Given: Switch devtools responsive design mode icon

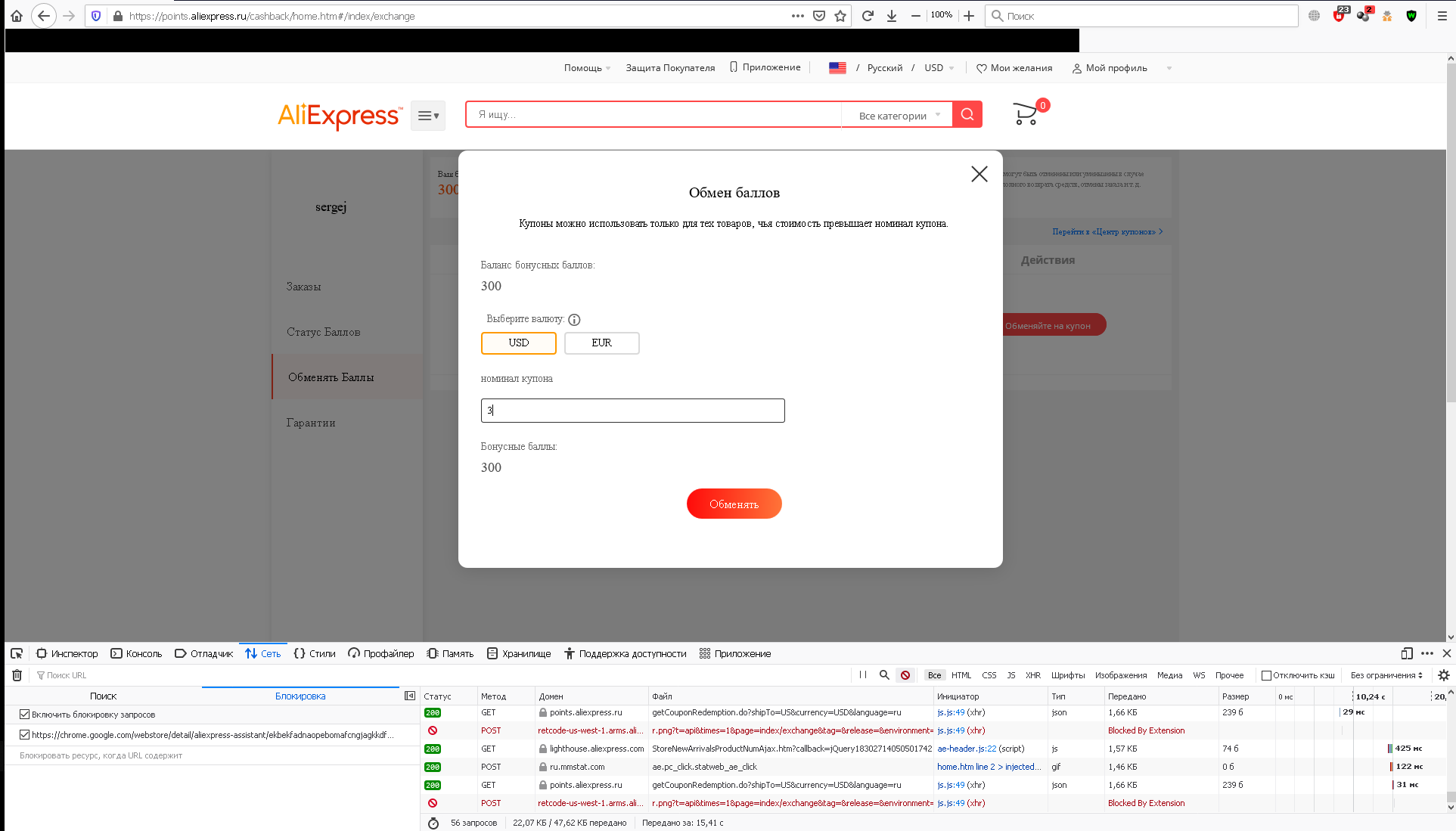Looking at the screenshot, I should [1407, 653].
